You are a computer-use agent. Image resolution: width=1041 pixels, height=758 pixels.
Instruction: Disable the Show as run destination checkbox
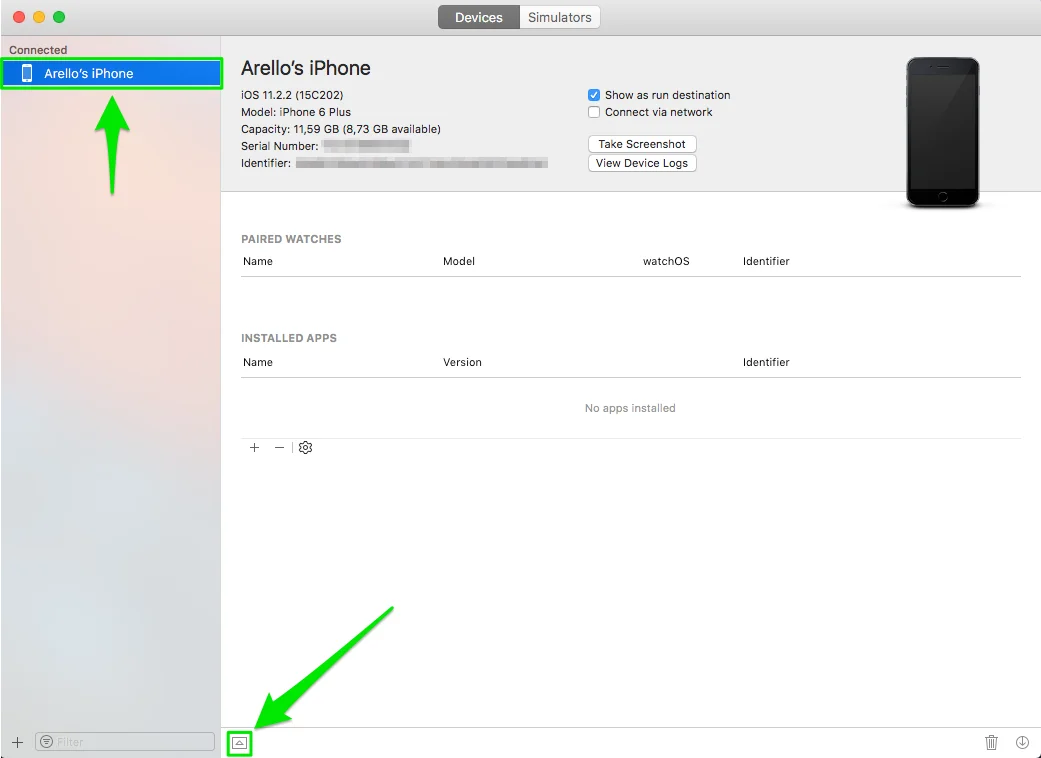tap(594, 94)
